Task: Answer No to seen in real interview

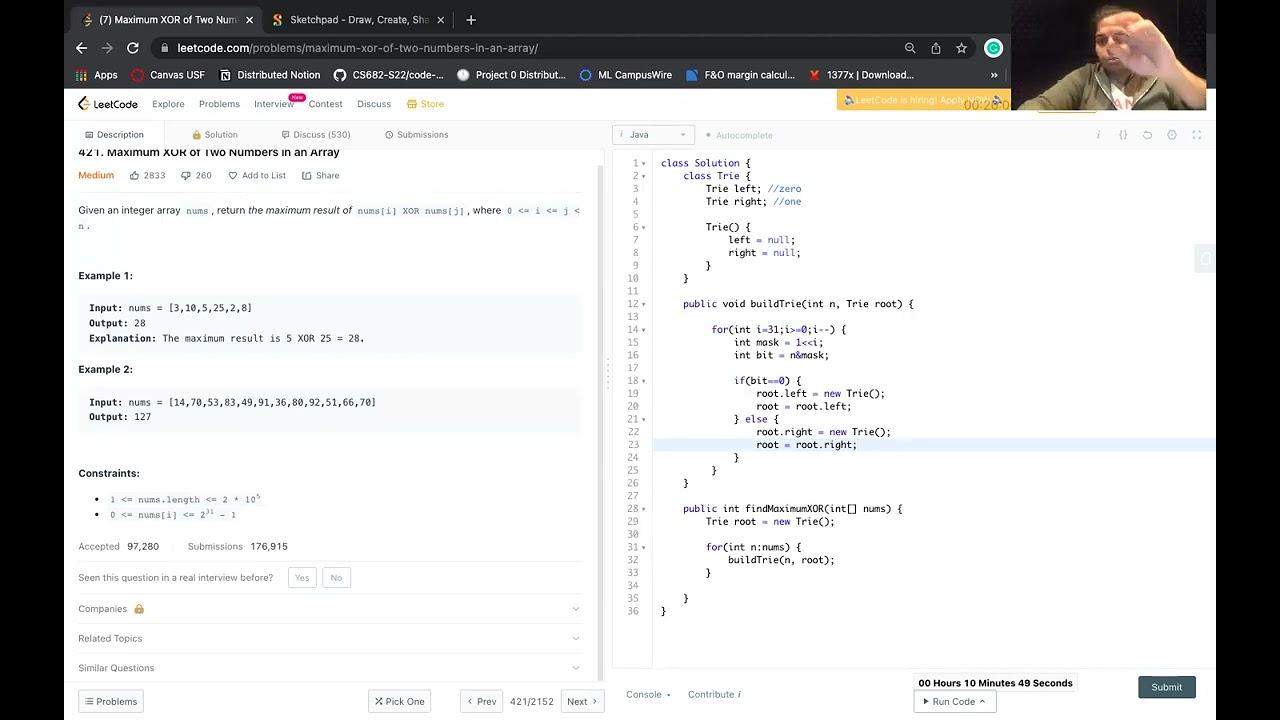Action: 336,577
